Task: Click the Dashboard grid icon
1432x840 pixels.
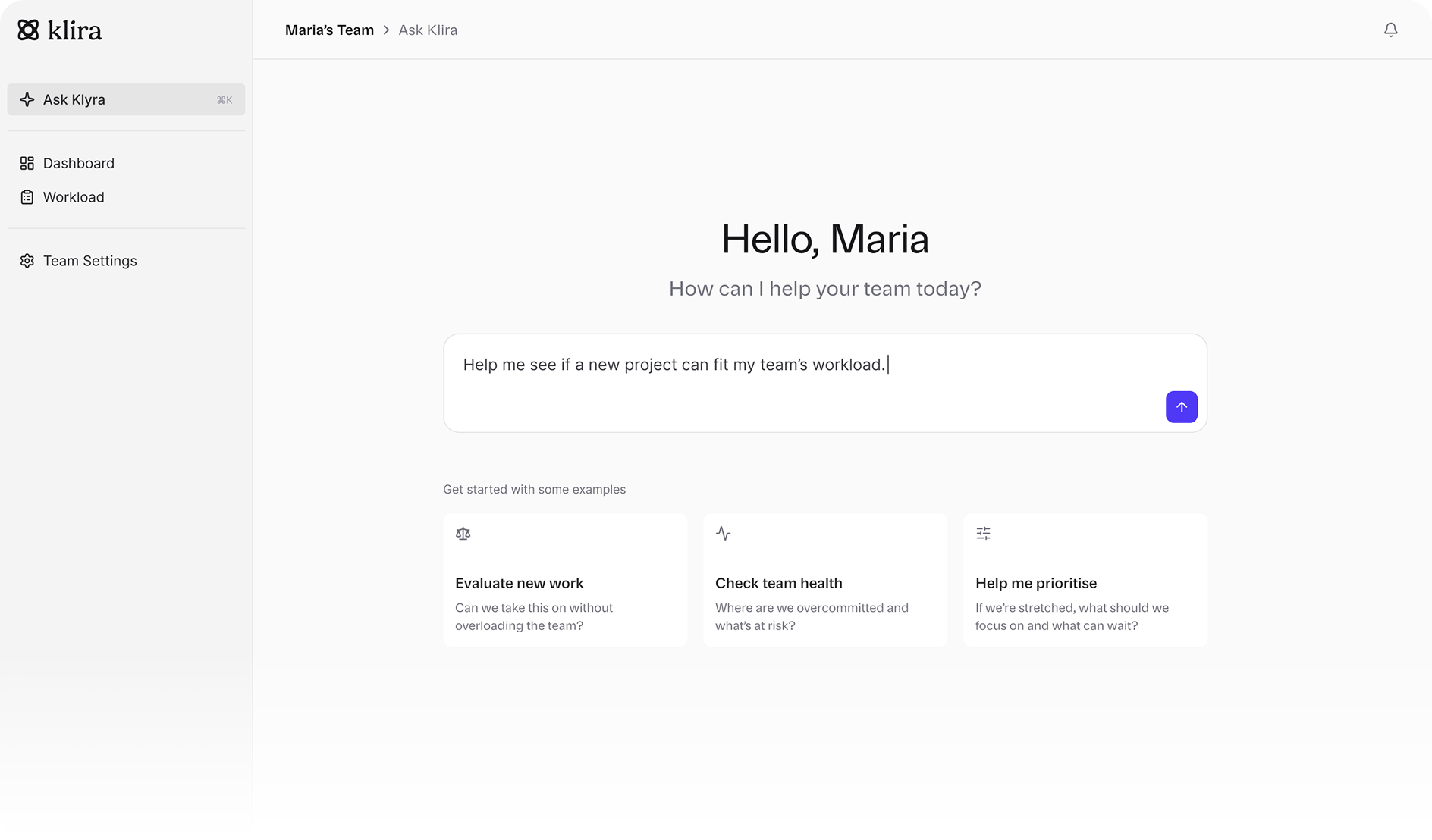Action: (27, 164)
